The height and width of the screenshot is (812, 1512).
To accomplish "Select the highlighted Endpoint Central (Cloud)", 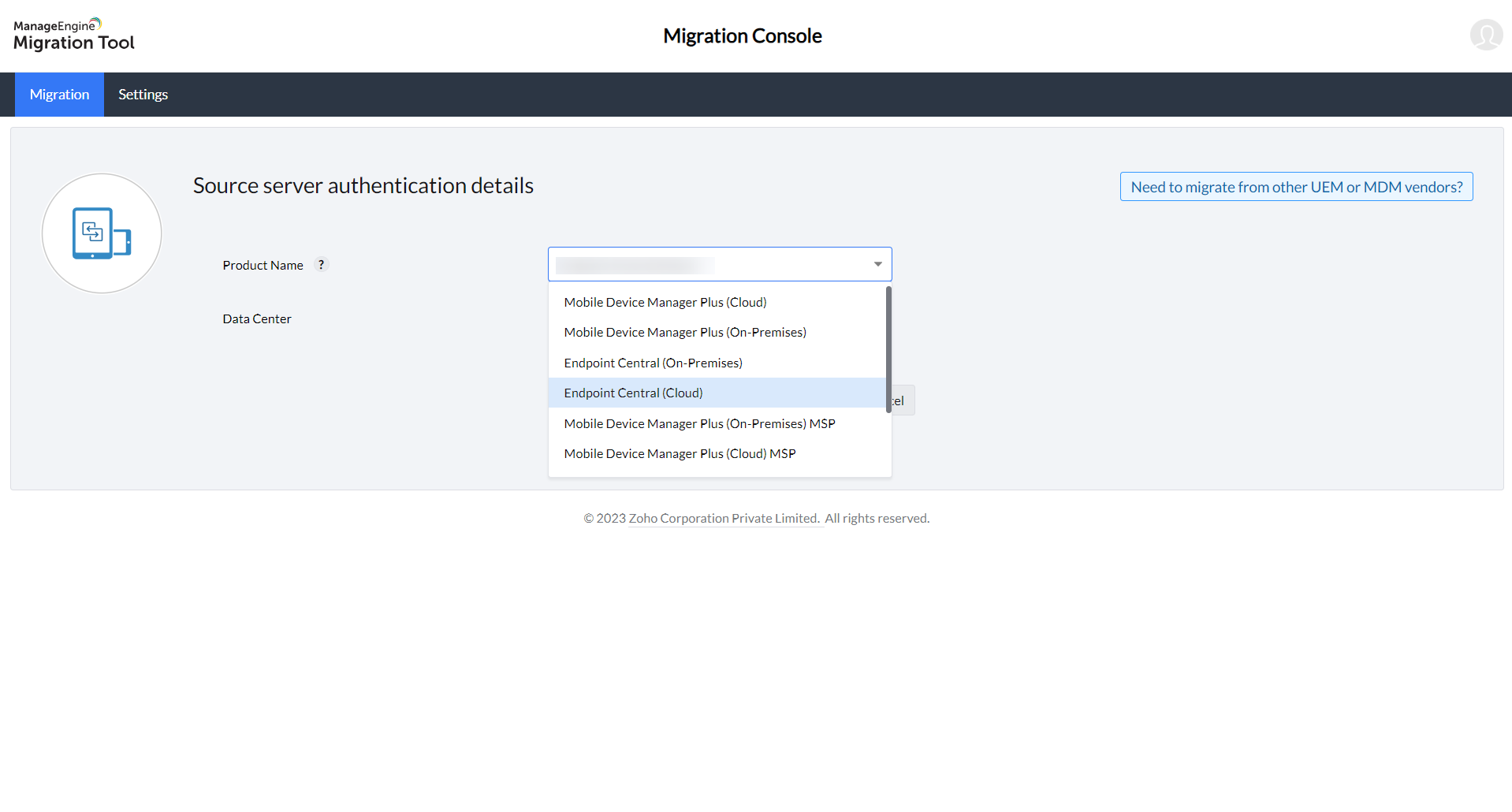I will [x=633, y=393].
